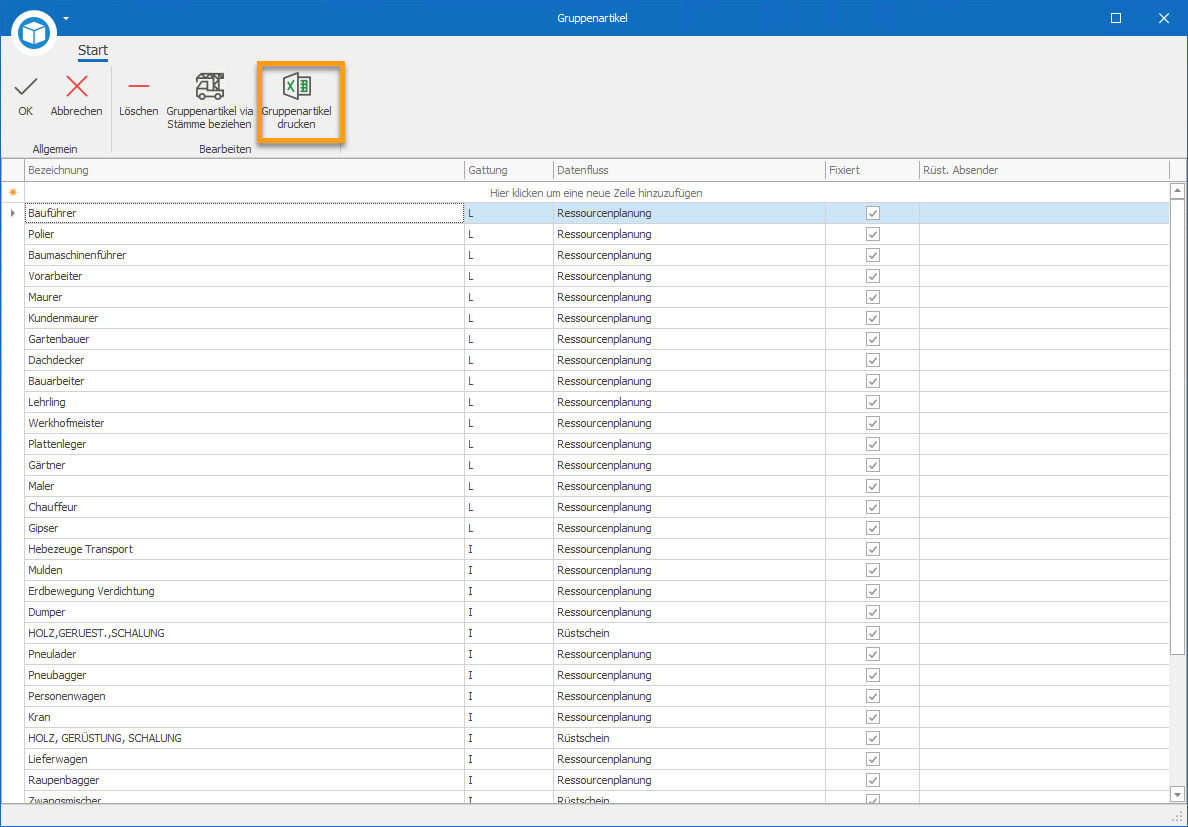Cancel with the Abbrechen red X icon

point(77,87)
